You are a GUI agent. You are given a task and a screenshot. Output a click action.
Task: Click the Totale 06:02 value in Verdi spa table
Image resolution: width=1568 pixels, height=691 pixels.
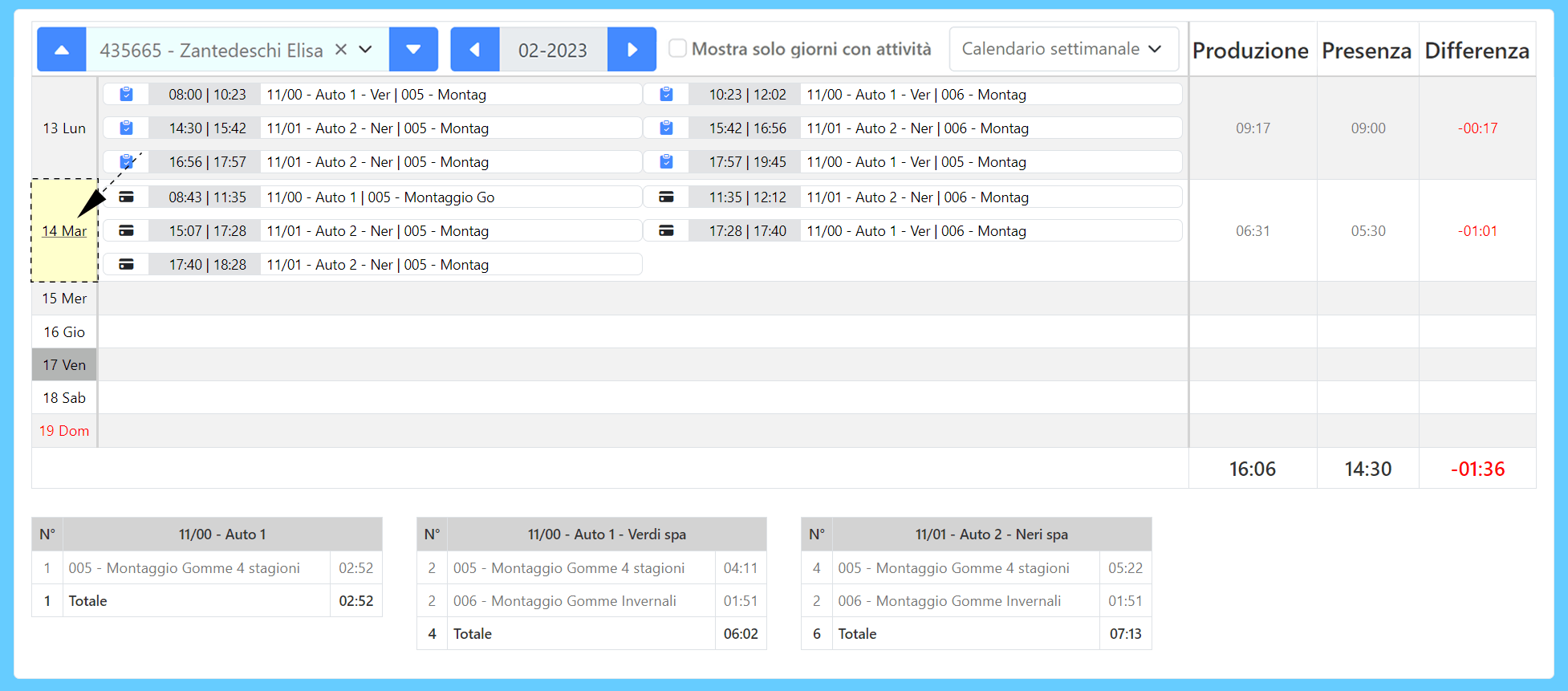[741, 634]
